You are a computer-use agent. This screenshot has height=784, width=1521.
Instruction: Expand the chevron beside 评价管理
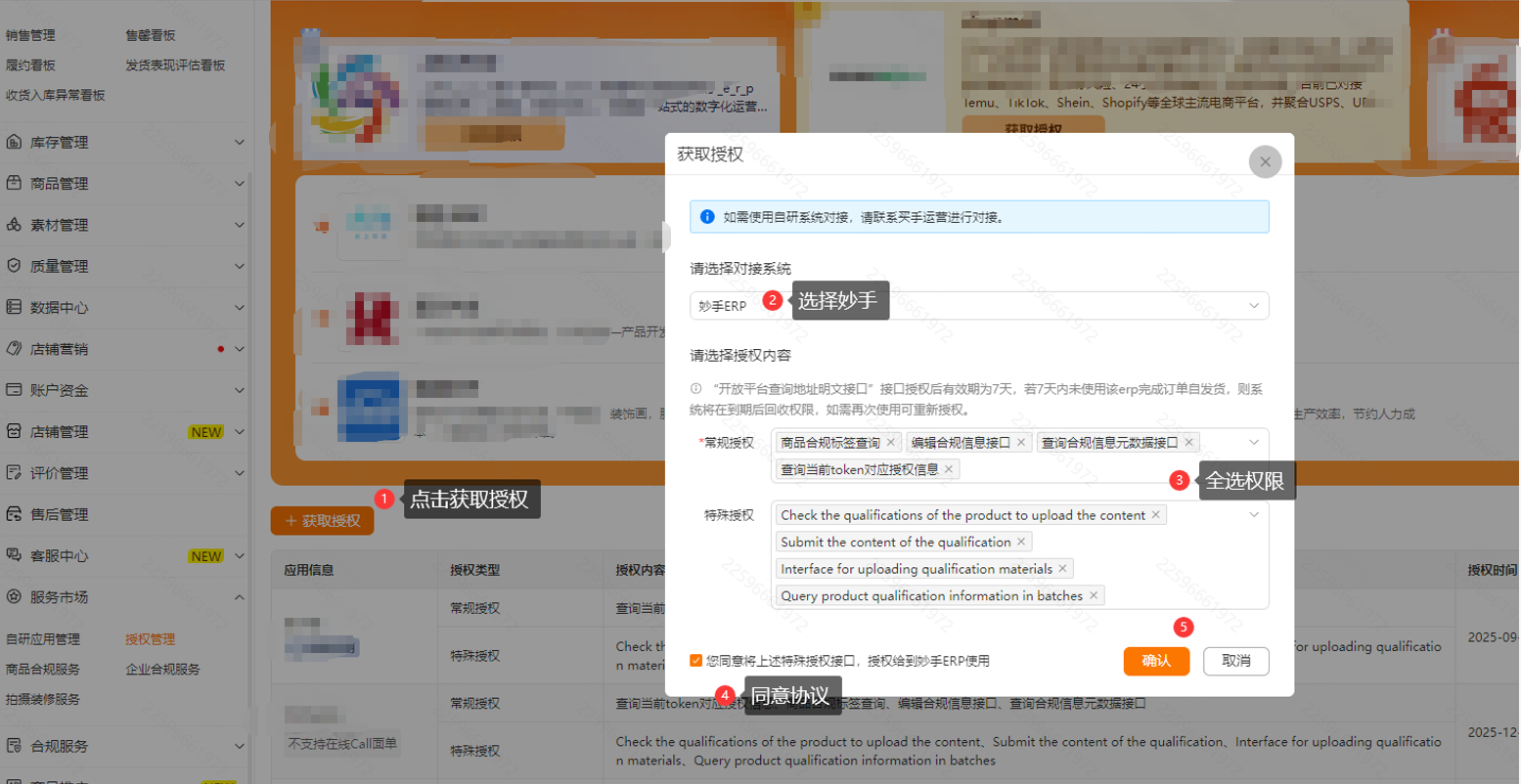[240, 473]
